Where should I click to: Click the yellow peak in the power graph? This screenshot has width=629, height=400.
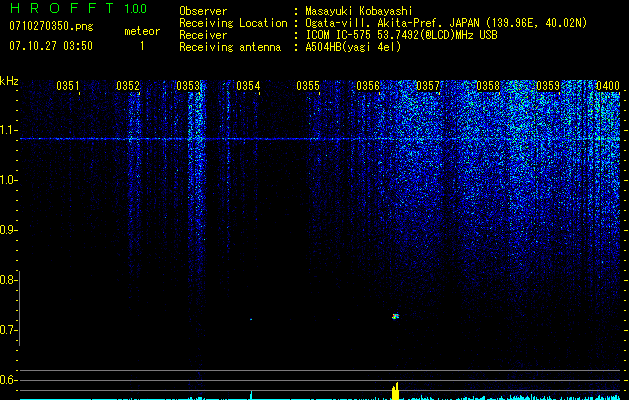[396, 391]
